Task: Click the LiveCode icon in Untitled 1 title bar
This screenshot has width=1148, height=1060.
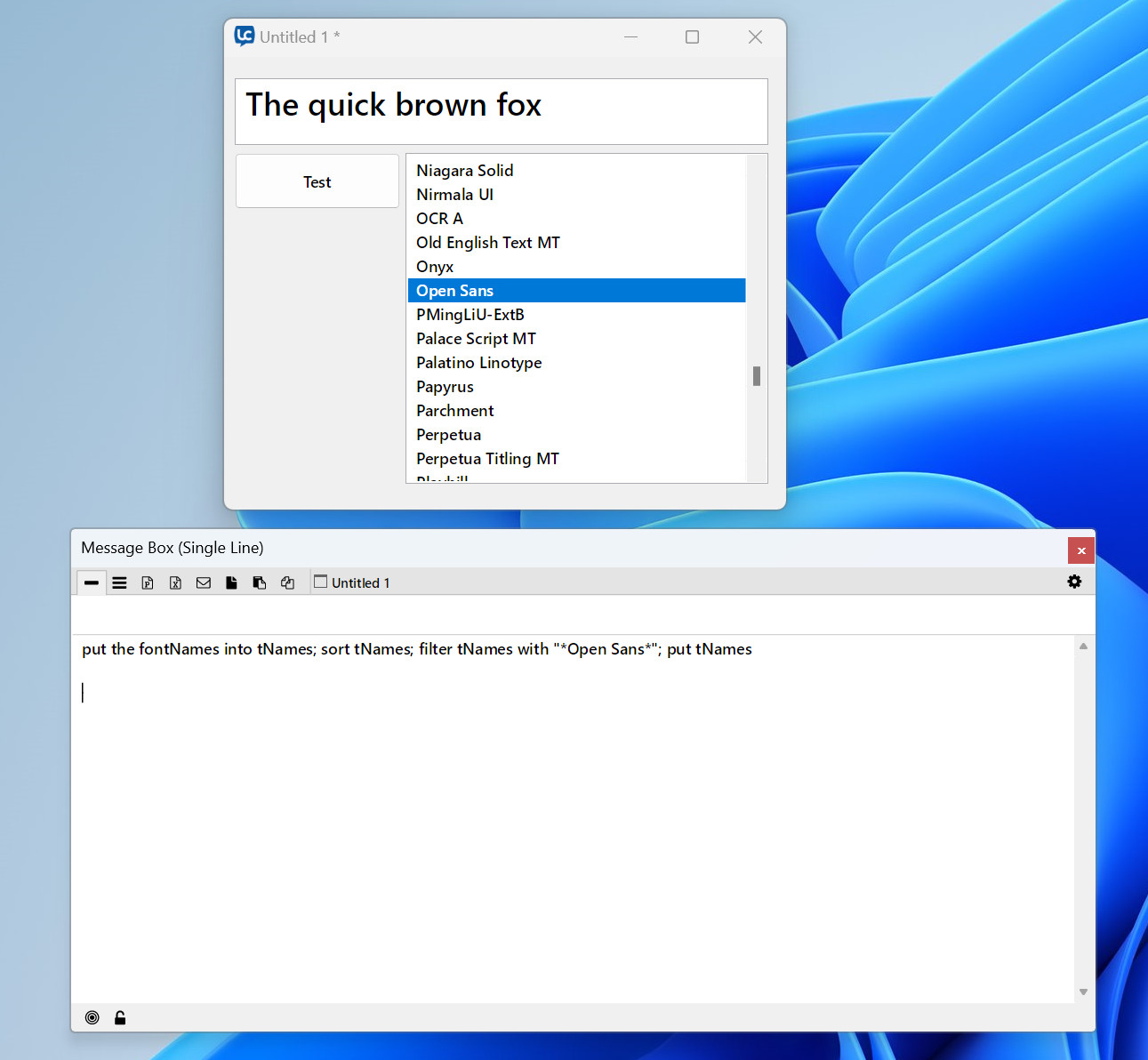Action: [x=245, y=36]
